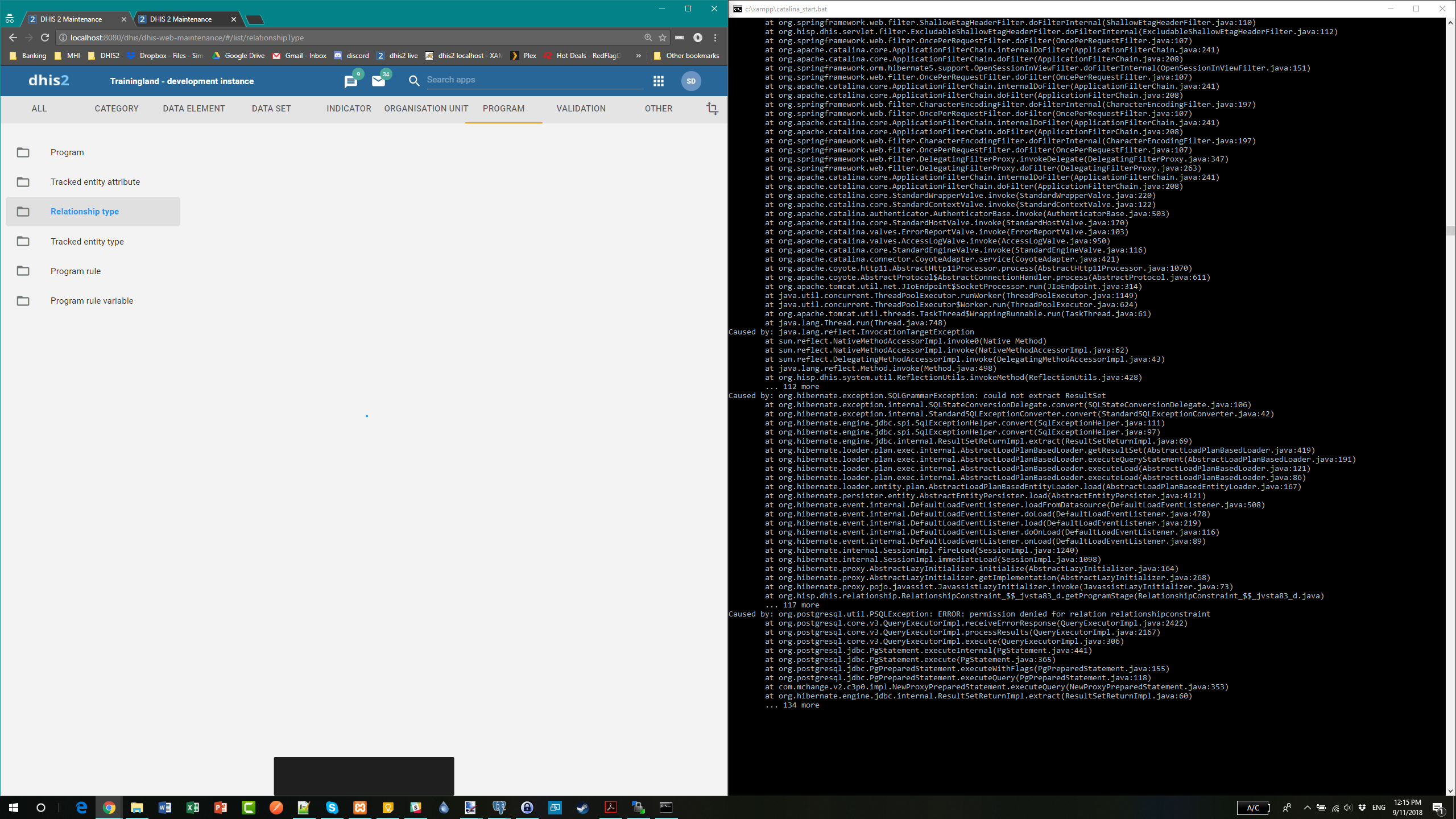
Task: Bookmark this page with the star icon
Action: pos(663,38)
